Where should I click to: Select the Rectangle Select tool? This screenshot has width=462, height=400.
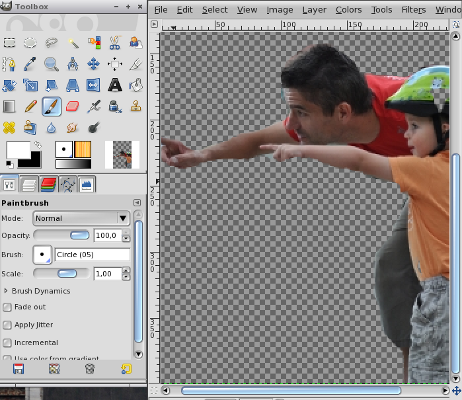[x=9, y=42]
